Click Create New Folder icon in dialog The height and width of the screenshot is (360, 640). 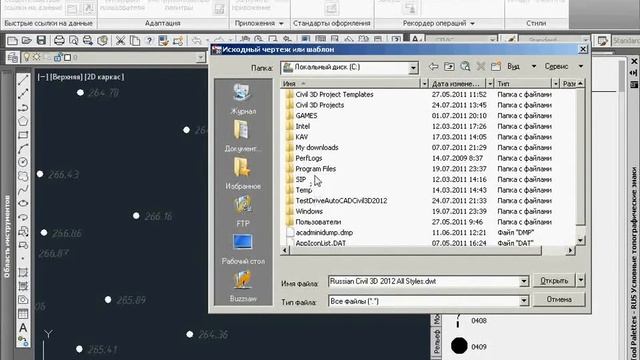tap(496, 66)
